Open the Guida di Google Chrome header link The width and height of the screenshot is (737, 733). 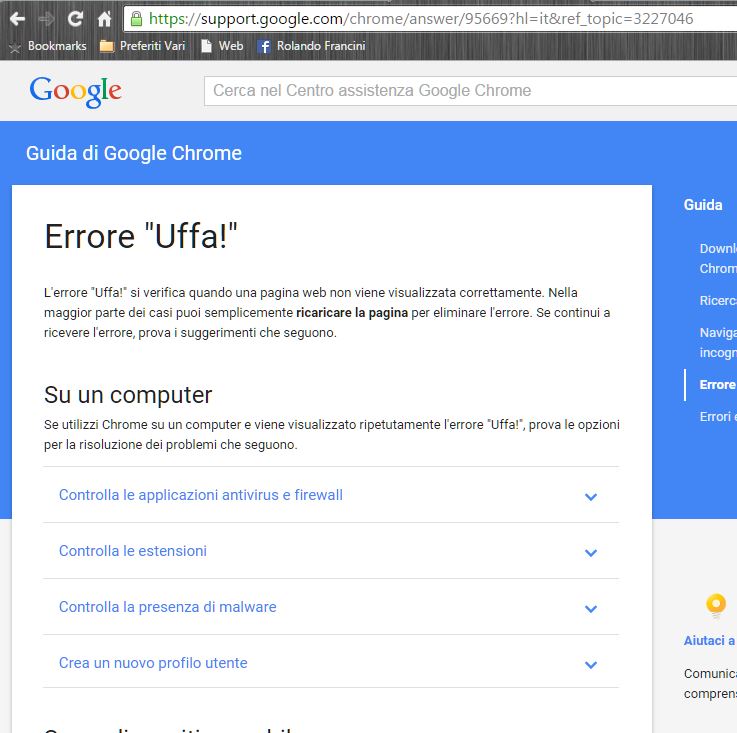134,153
